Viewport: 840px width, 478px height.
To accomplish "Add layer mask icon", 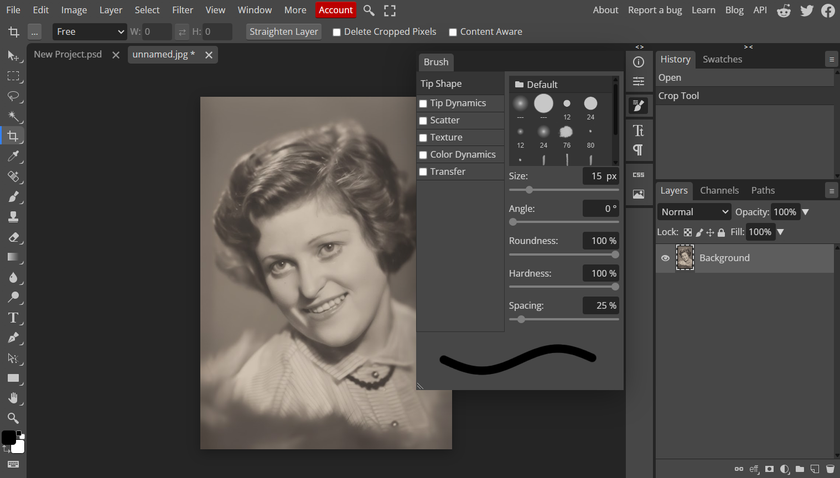I will (769, 469).
